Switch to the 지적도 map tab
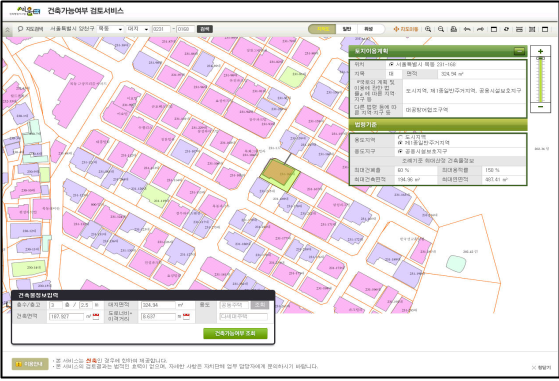Image resolution: width=559 pixels, height=381 pixels. [x=322, y=29]
